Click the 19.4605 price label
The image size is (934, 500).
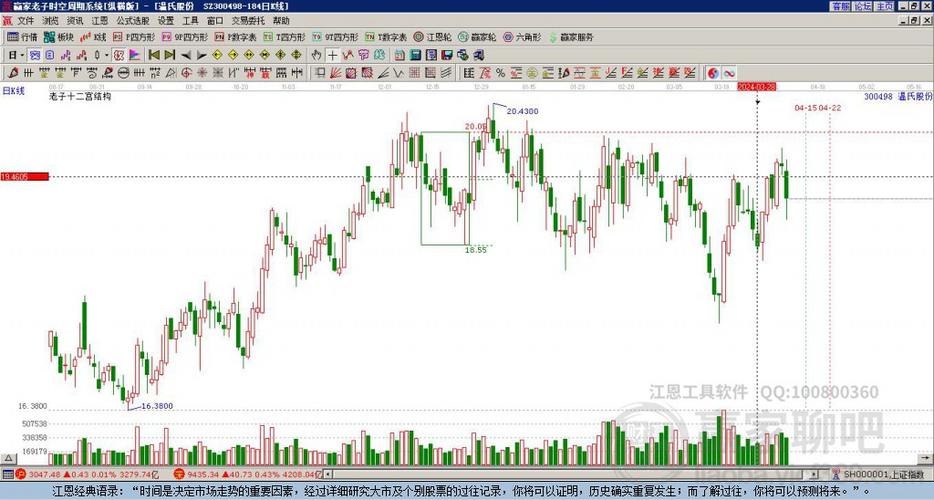click(x=24, y=176)
